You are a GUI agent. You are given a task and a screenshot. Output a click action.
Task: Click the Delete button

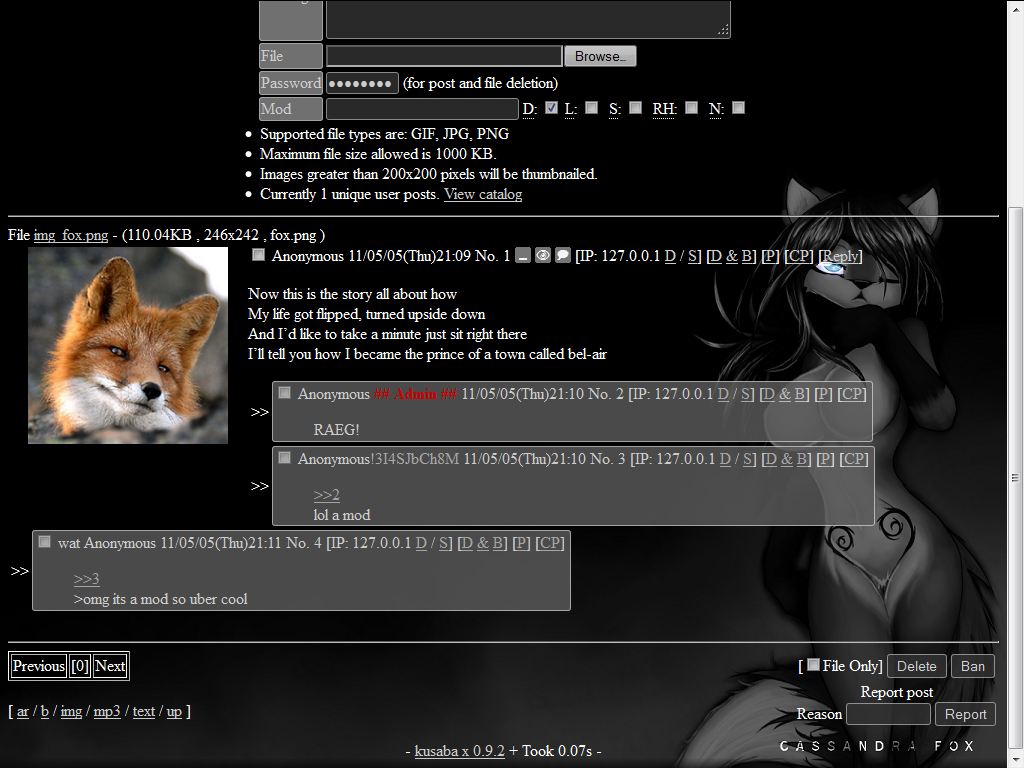(916, 666)
